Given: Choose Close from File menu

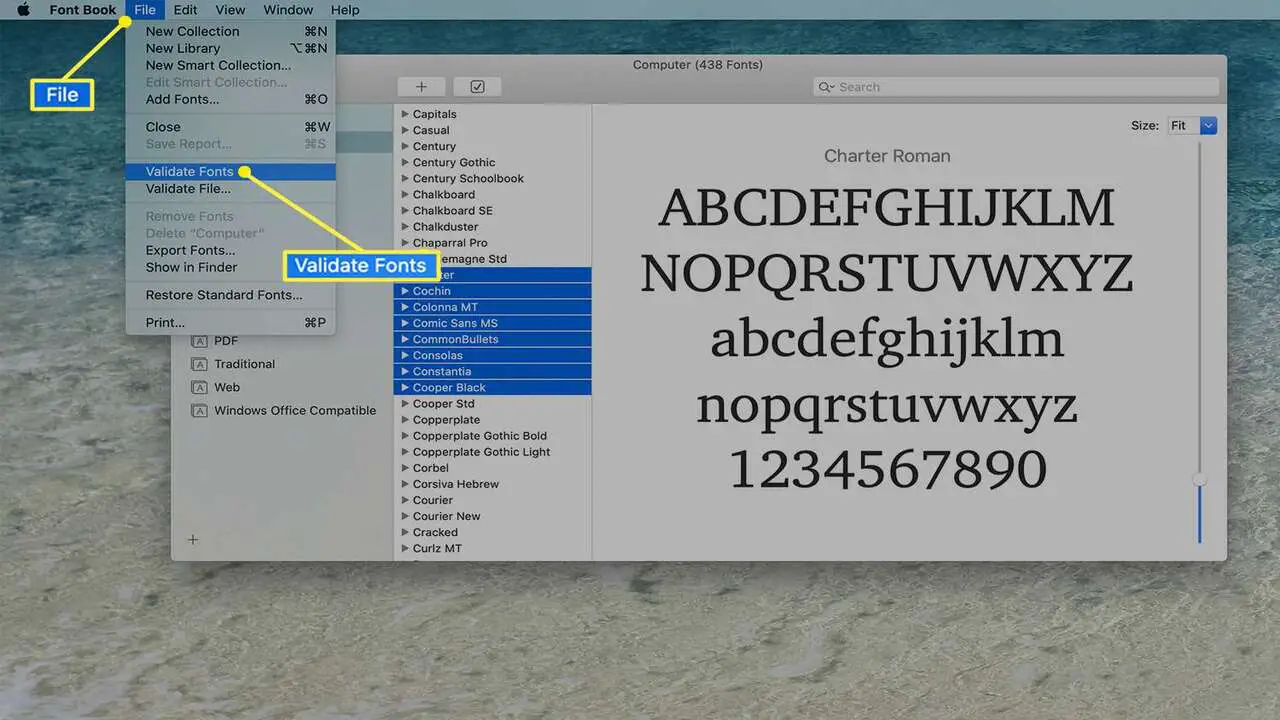Looking at the screenshot, I should pyautogui.click(x=231, y=127).
